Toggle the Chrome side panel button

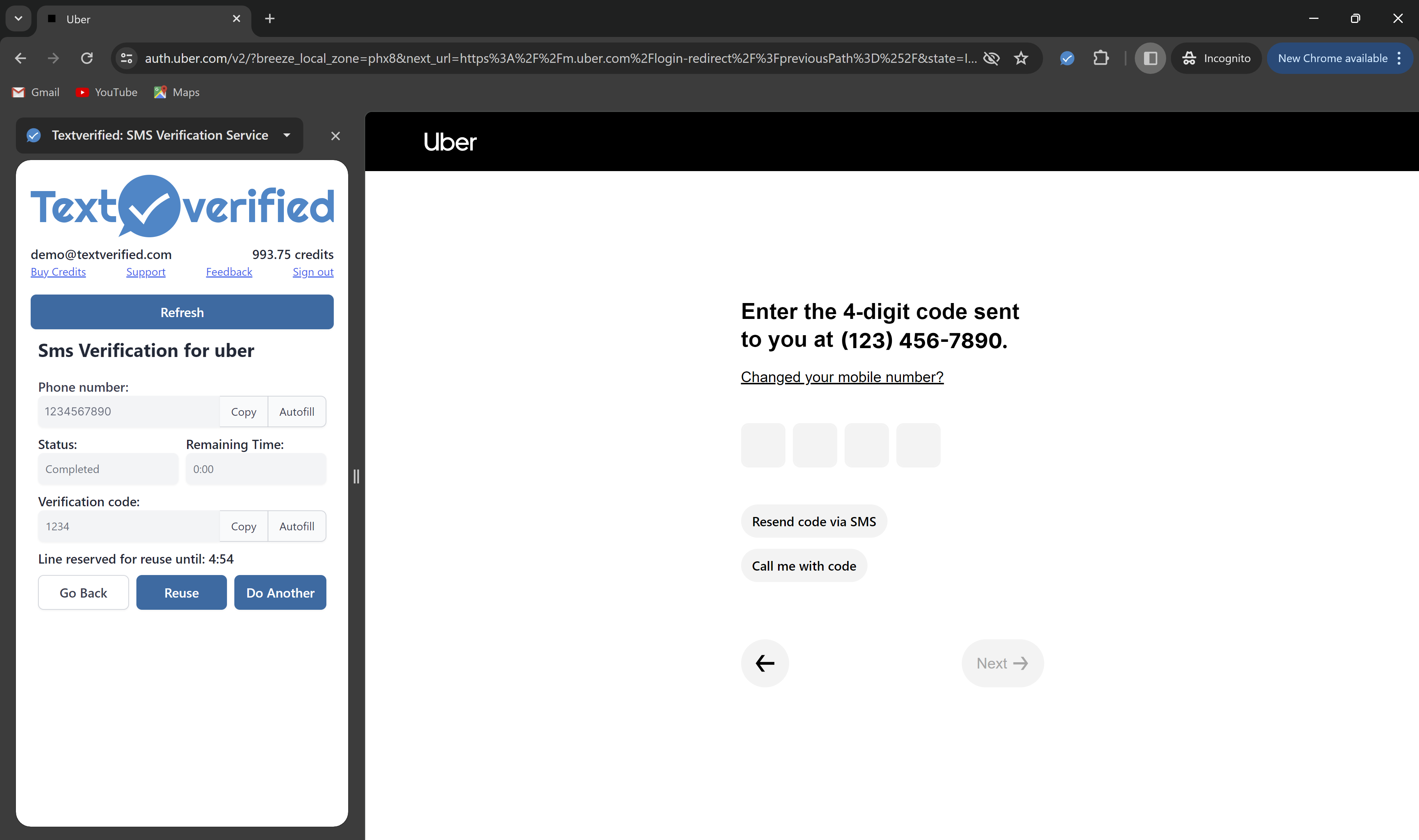(x=1150, y=58)
